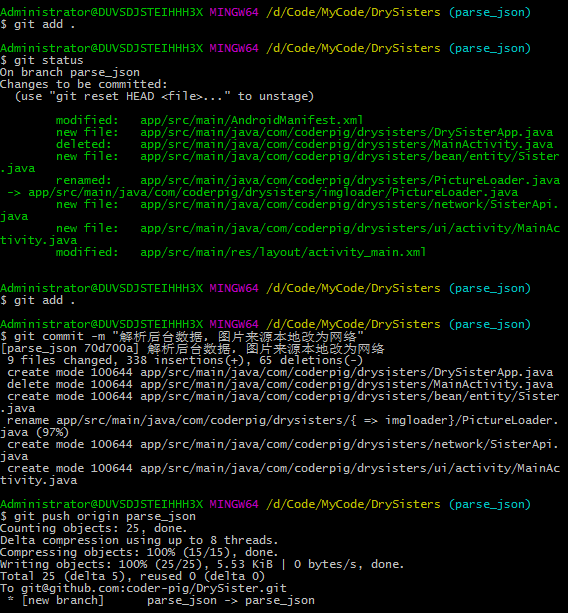
Task: Click the renamed PictureLoader.java source path
Action: pos(350,180)
